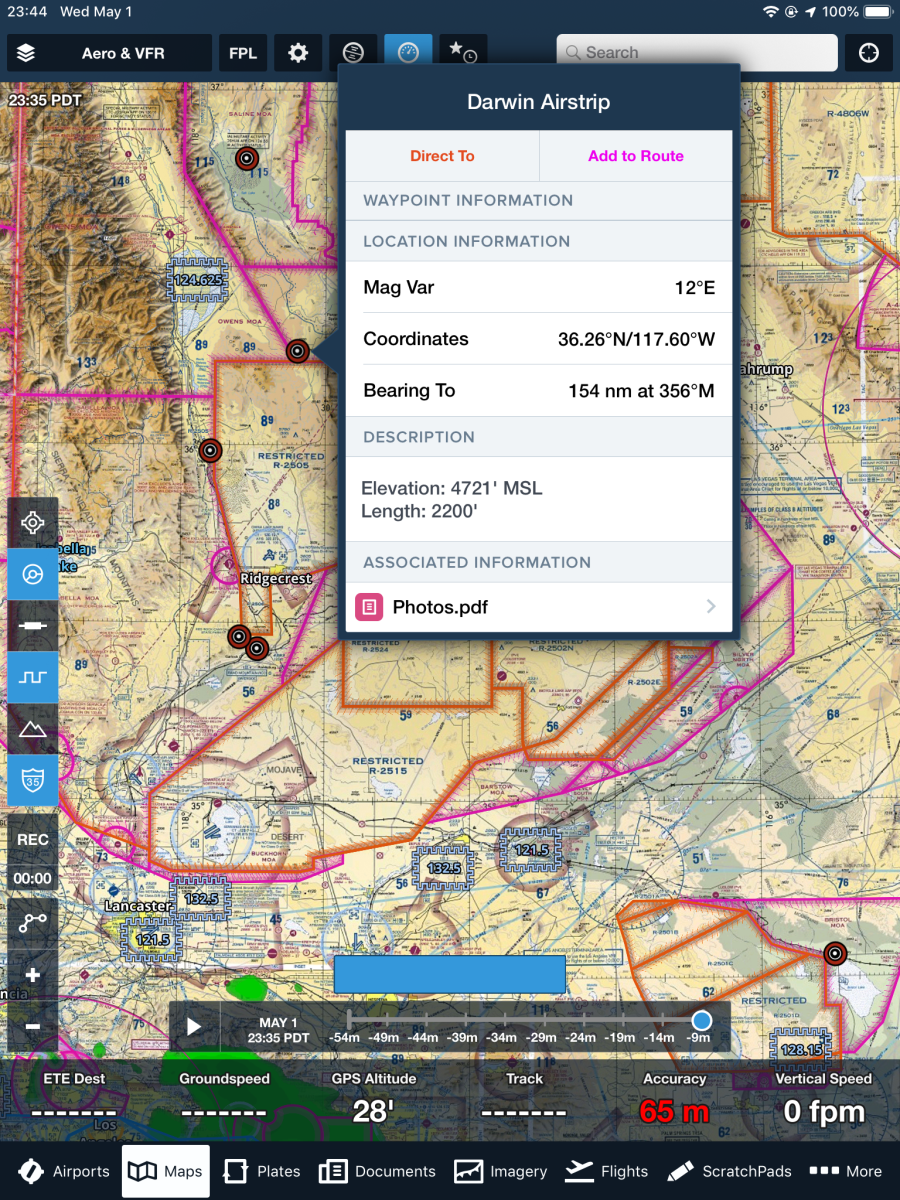
Task: Tap the favorites and recents star icon
Action: coord(463,53)
